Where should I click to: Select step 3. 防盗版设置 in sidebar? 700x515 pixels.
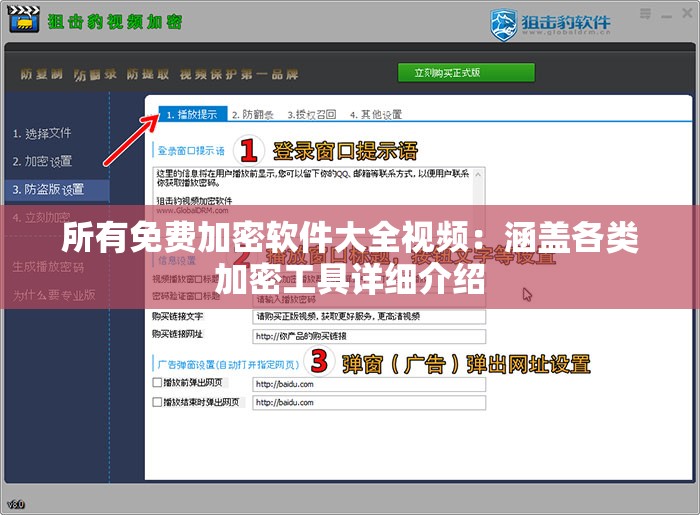point(57,190)
